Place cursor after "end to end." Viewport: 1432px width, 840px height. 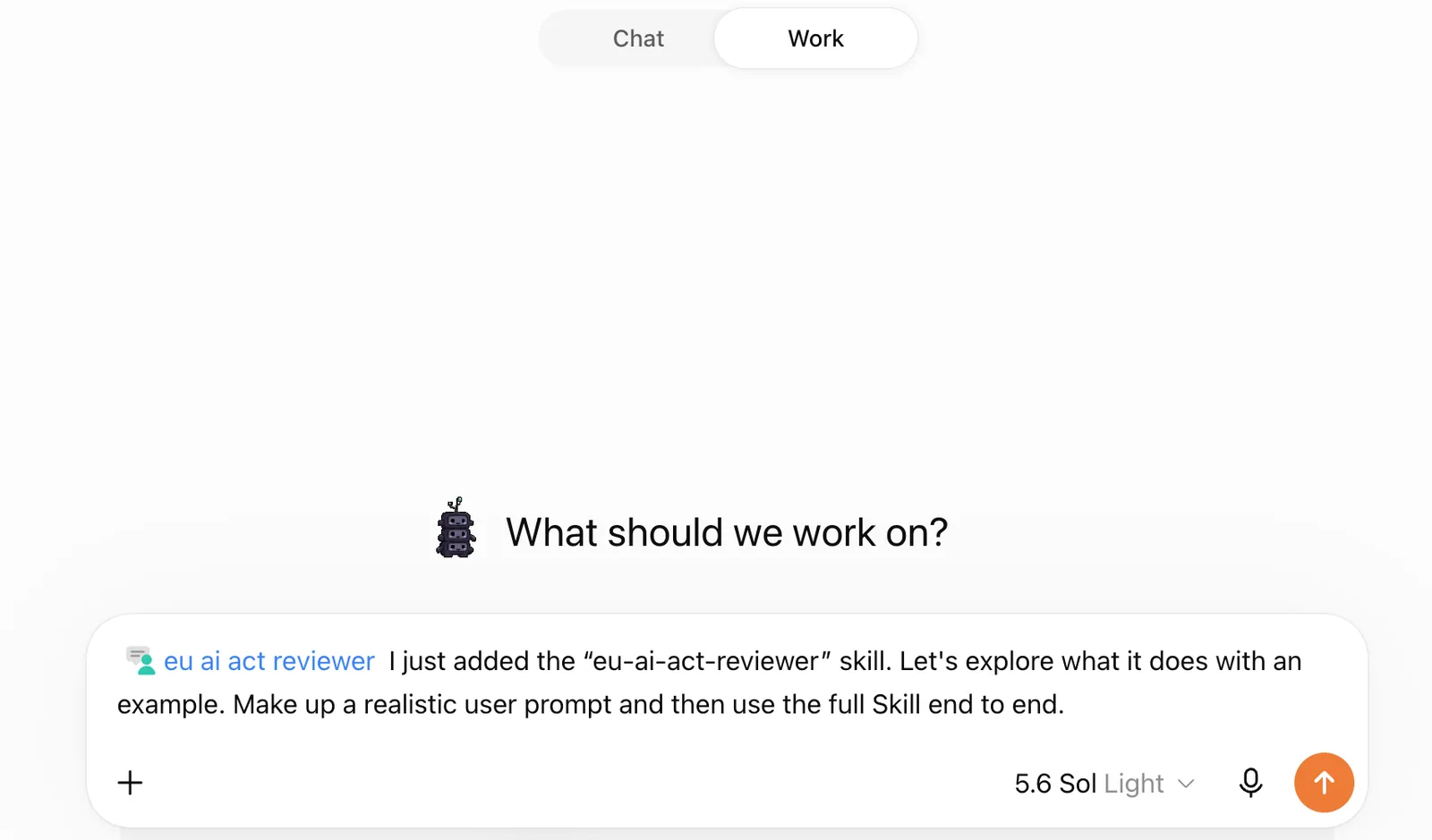point(1066,705)
